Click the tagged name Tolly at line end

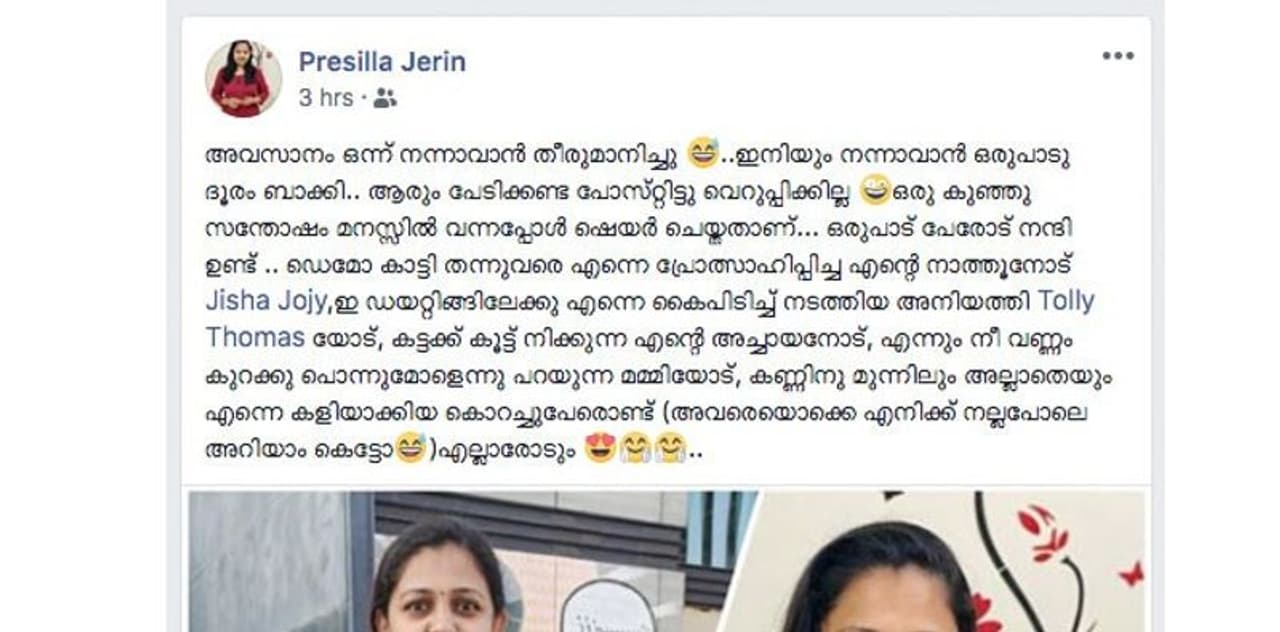pyautogui.click(x=1066, y=301)
